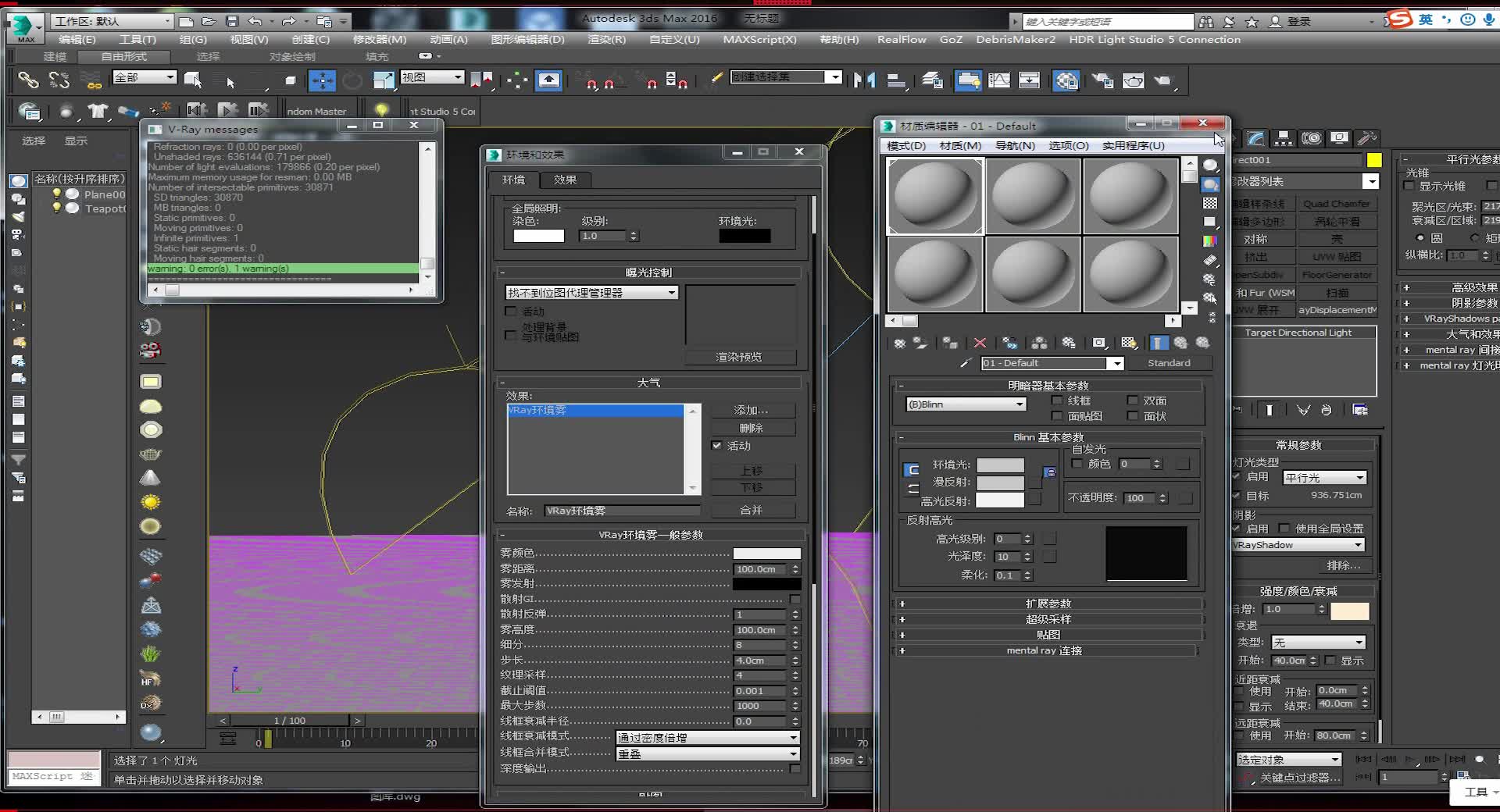Open the 修改器(M) menu
The image size is (1500, 812).
[x=380, y=39]
